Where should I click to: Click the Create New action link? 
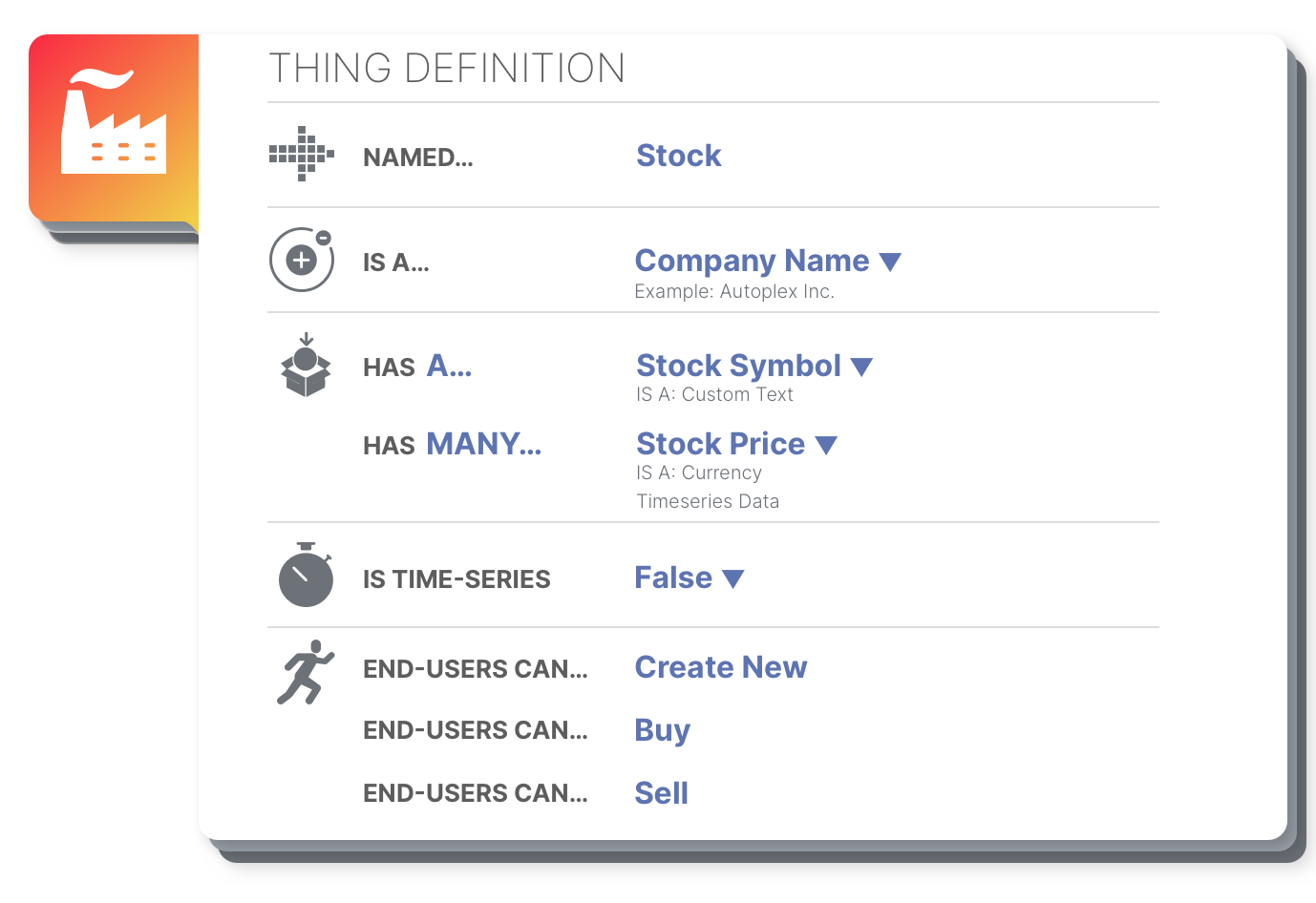(721, 667)
